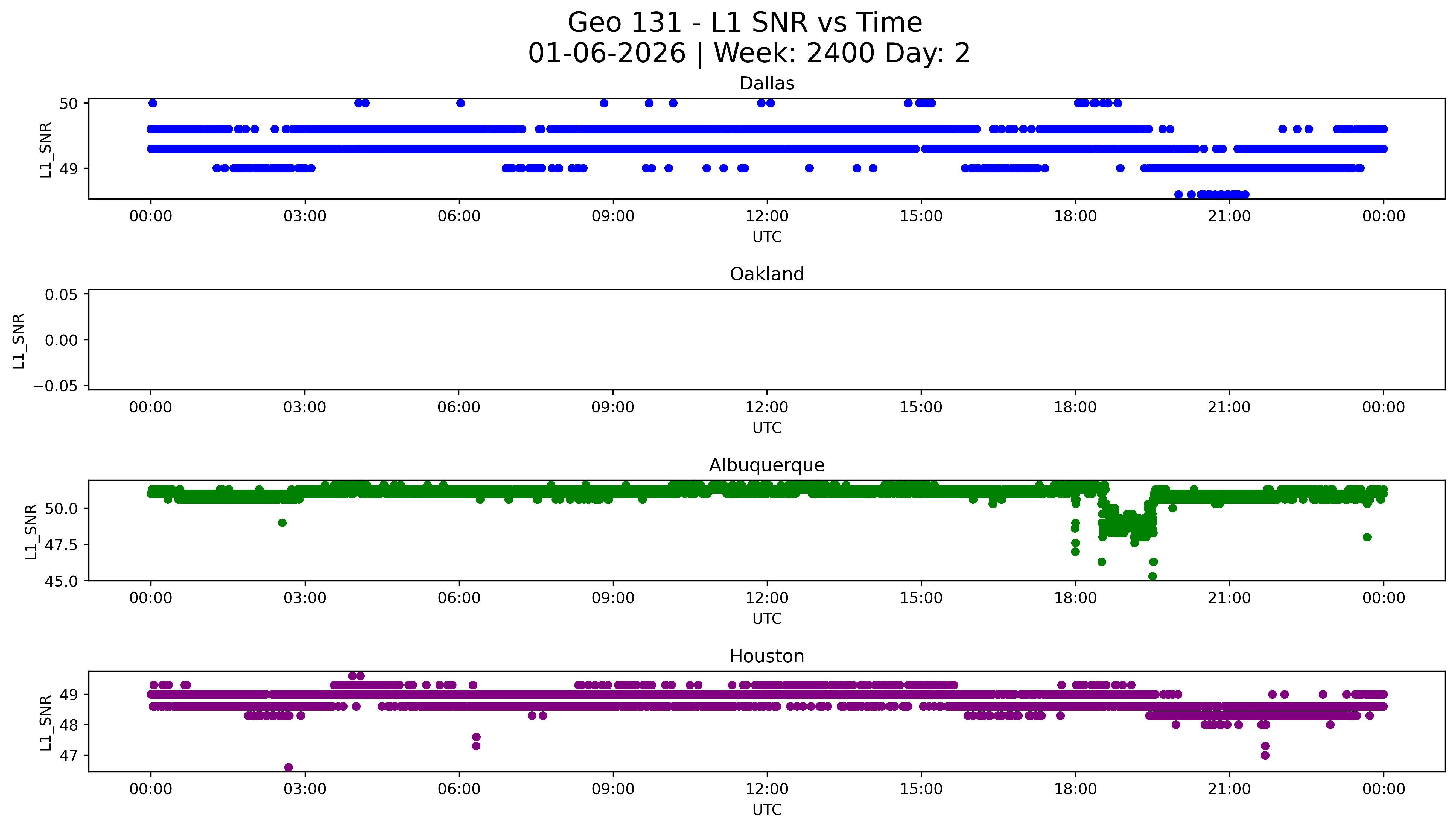Viewport: 1456px width, 829px height.
Task: Click the first blue Dallas point at 50
Action: coord(153,103)
